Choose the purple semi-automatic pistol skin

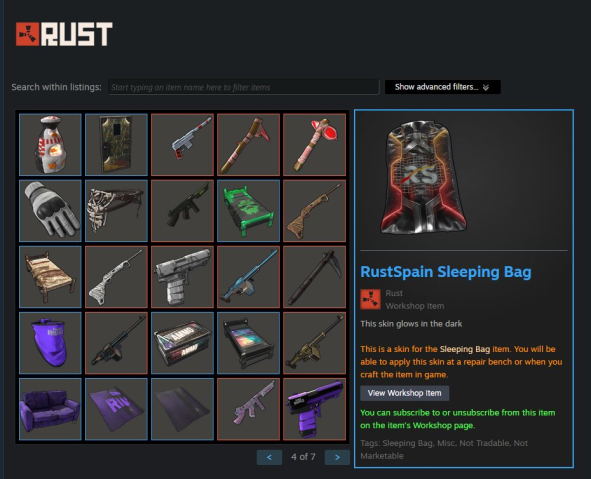point(314,409)
